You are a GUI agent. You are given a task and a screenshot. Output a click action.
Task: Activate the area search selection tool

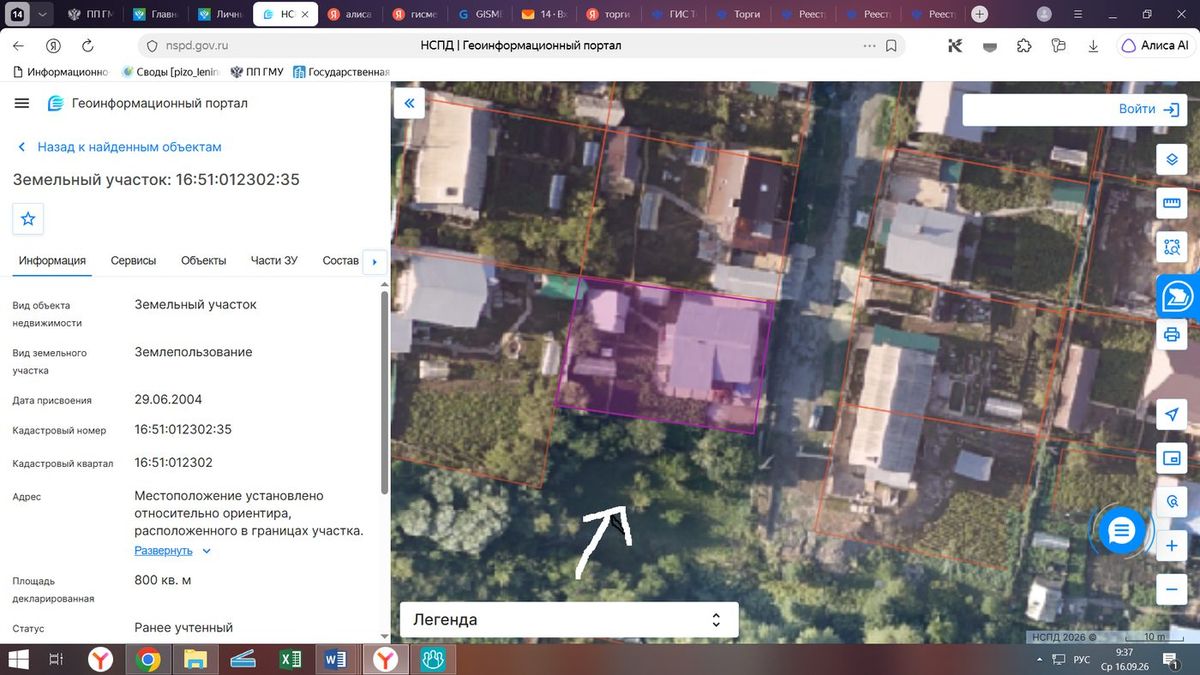coord(1172,248)
